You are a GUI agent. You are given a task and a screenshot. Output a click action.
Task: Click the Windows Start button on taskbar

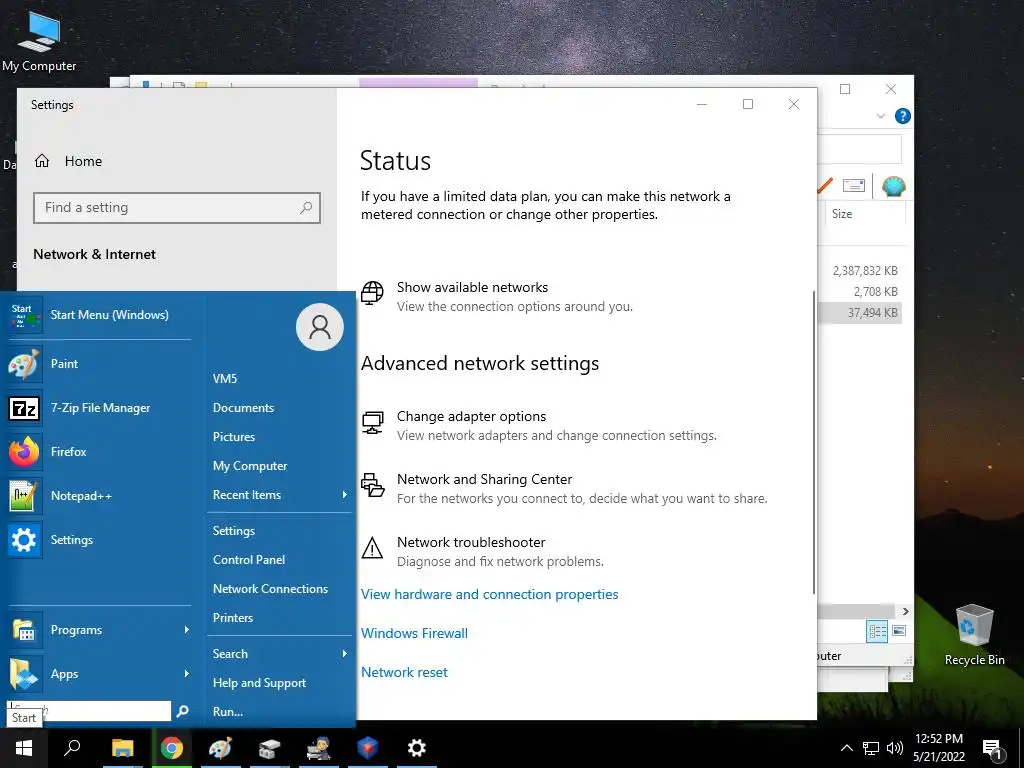point(24,748)
